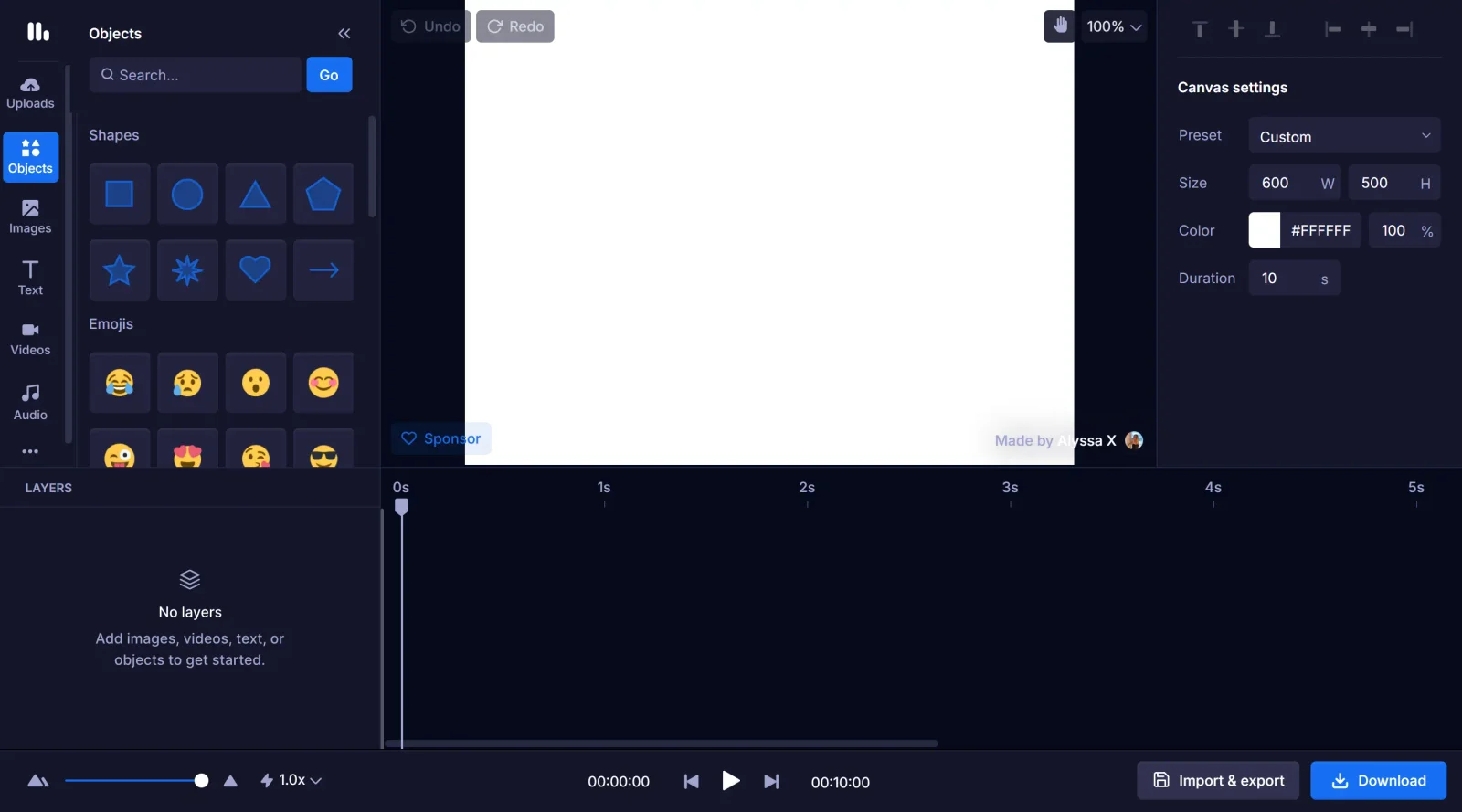
Task: Add the five-point star shape
Action: click(120, 270)
